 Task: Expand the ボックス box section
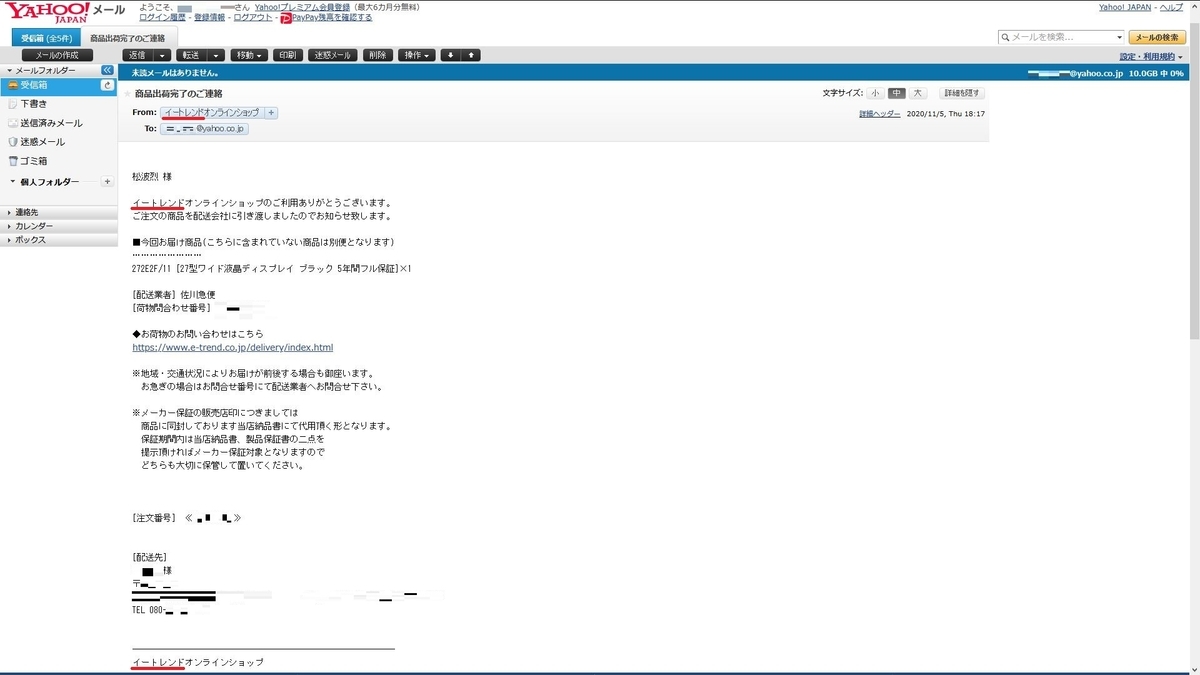[x=58, y=240]
